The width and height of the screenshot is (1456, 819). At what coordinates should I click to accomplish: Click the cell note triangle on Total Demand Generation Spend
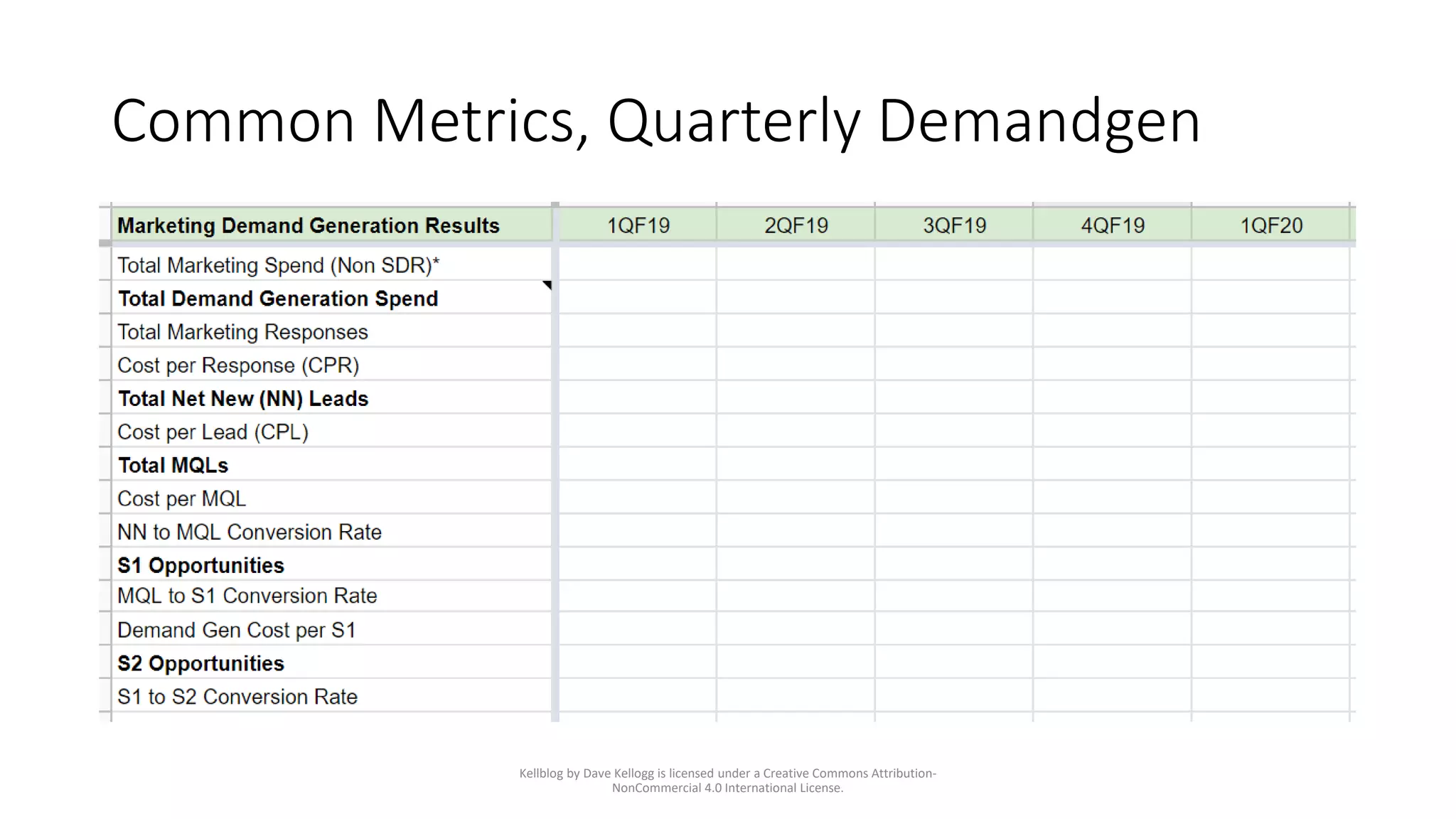coord(547,284)
